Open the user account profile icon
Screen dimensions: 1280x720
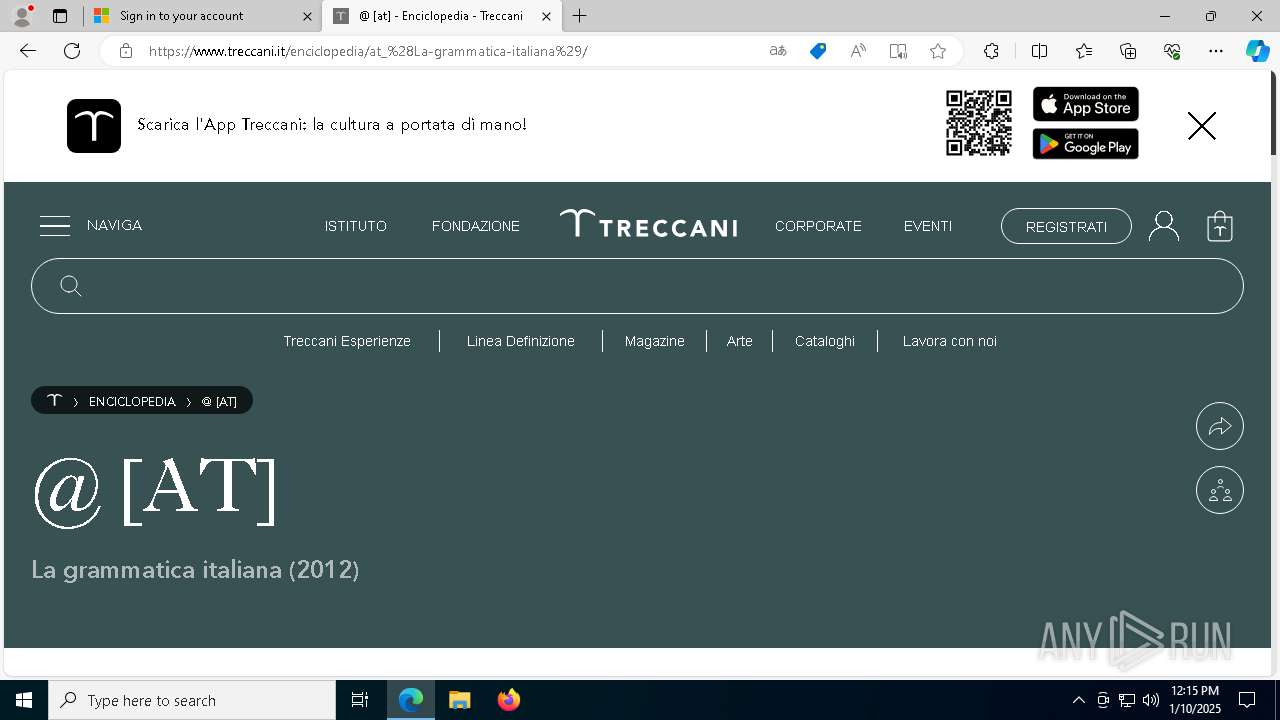tap(1164, 226)
